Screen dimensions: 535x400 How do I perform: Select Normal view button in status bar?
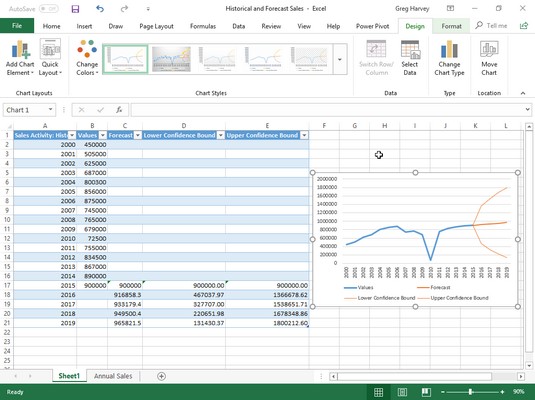[x=378, y=392]
